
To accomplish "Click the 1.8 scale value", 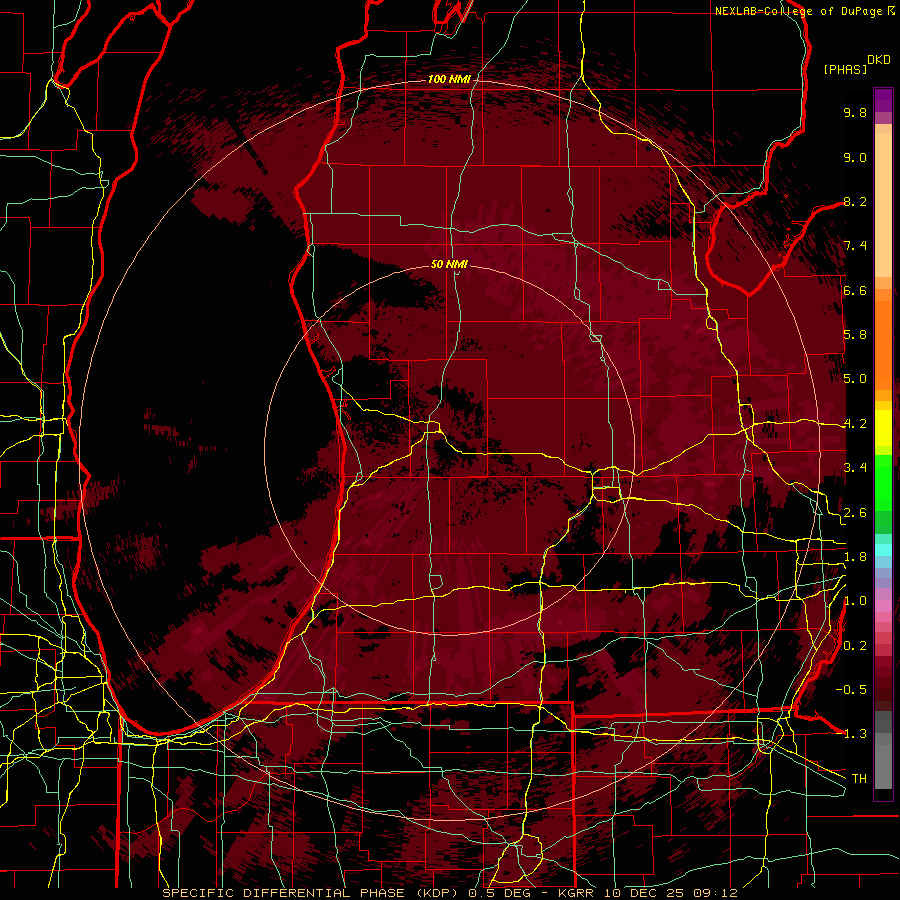I will coord(855,557).
